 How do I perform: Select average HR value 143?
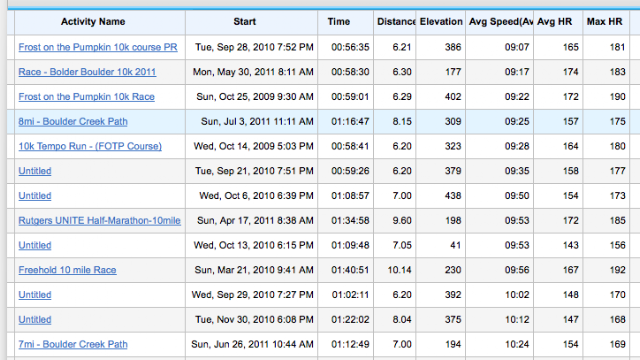click(x=571, y=245)
